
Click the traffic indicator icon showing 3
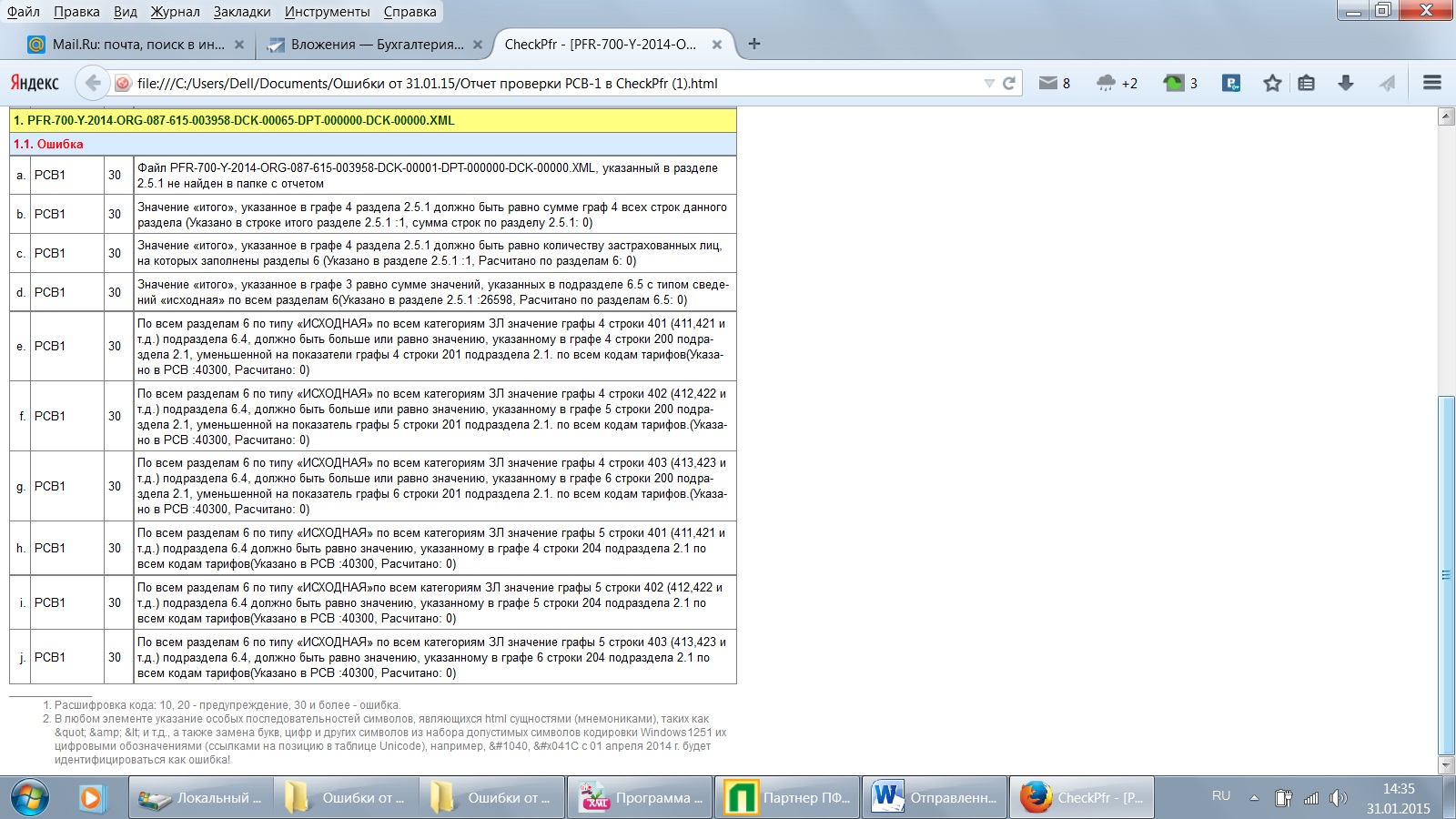tap(1174, 83)
